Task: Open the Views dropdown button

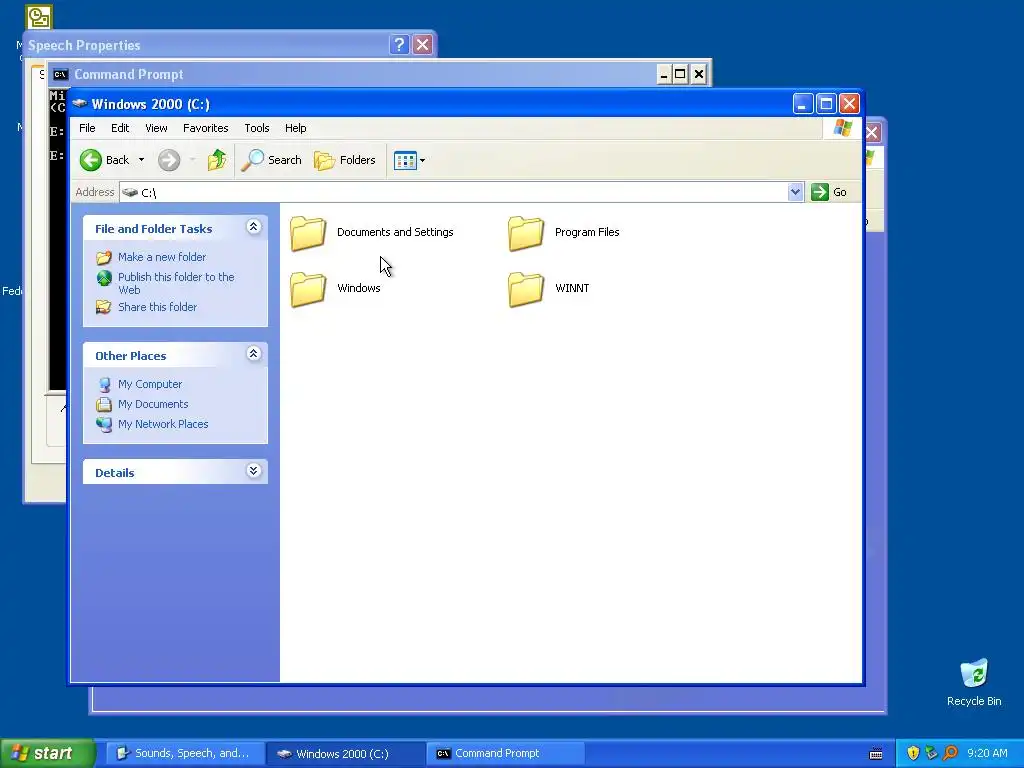Action: click(x=409, y=160)
